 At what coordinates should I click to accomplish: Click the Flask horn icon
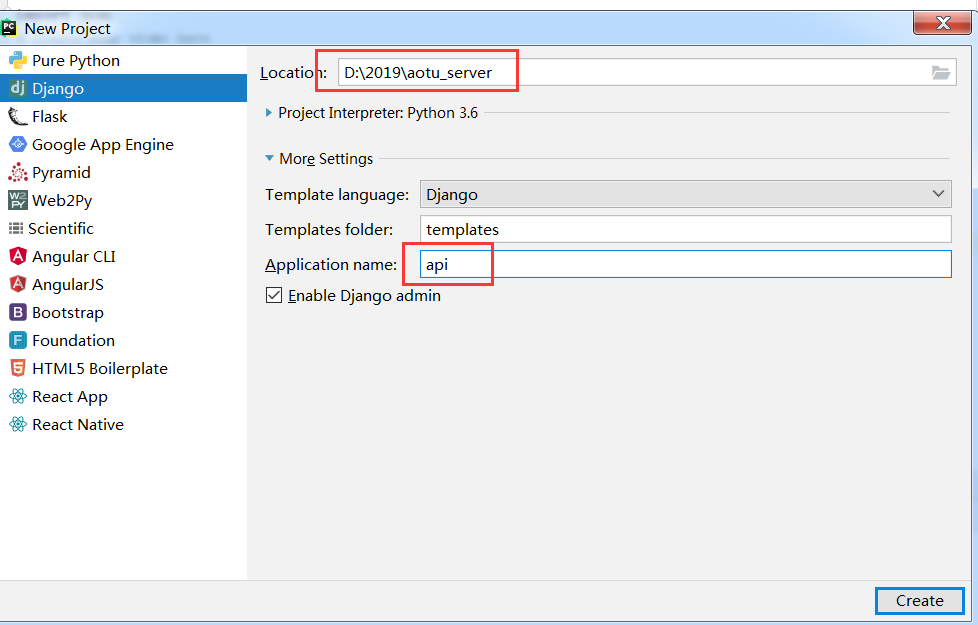pos(17,117)
